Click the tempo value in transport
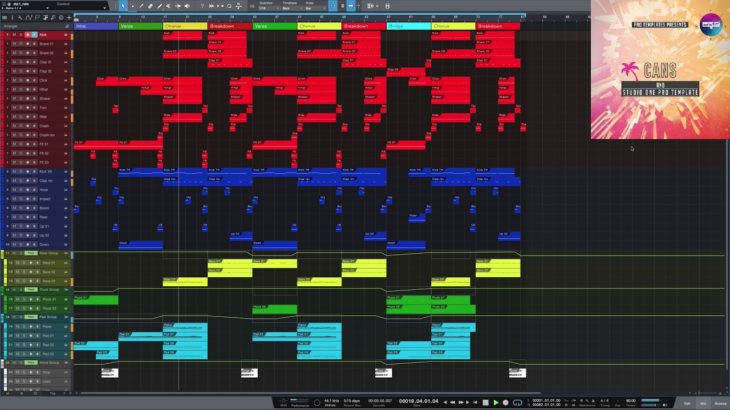Image resolution: width=730 pixels, height=410 pixels. click(x=631, y=401)
